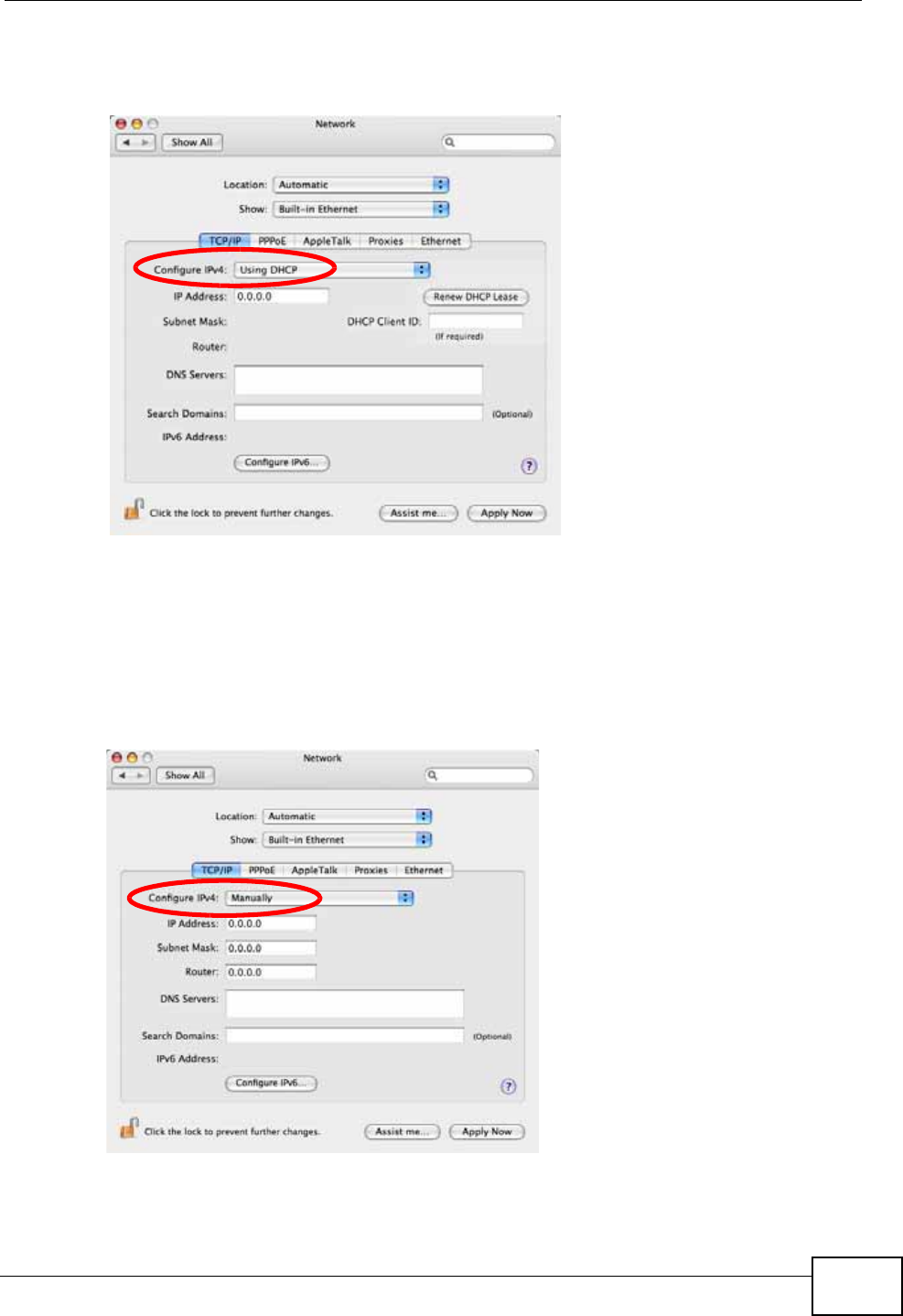
Task: Open the Configure IPv4 dropdown showing Manually
Action: pyautogui.click(x=319, y=899)
